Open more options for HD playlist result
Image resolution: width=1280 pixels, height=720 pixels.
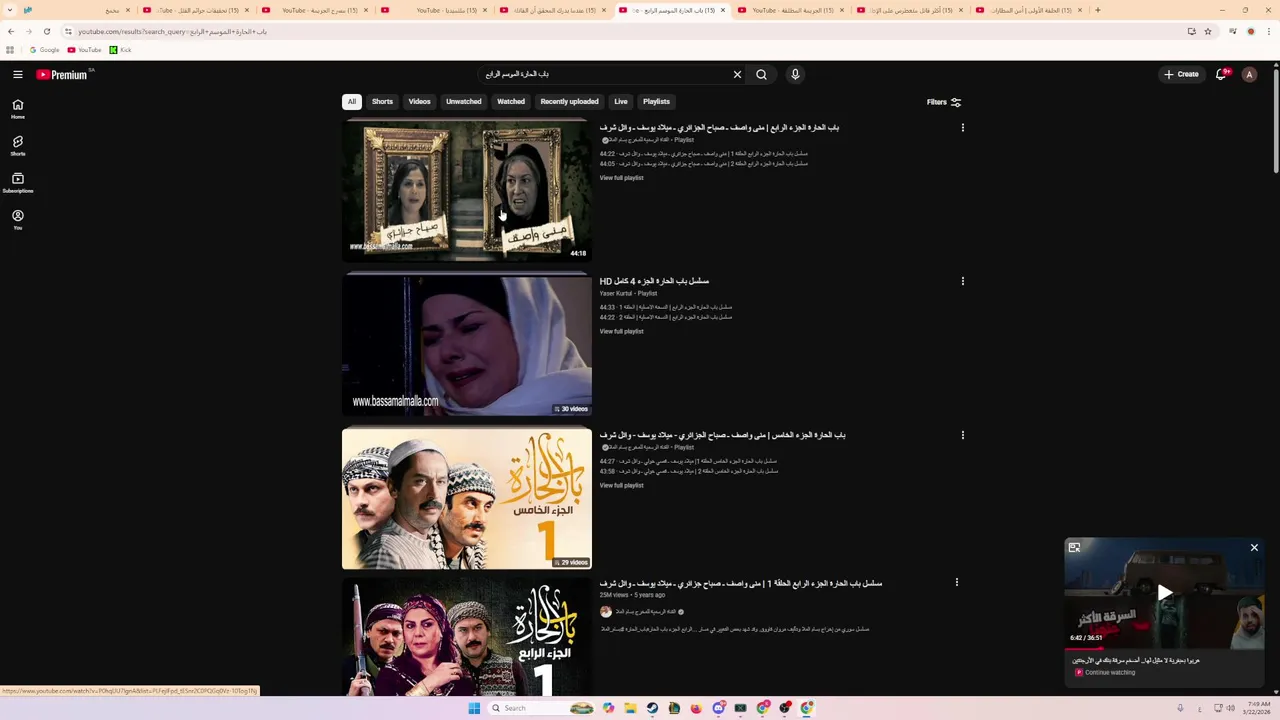pos(963,281)
